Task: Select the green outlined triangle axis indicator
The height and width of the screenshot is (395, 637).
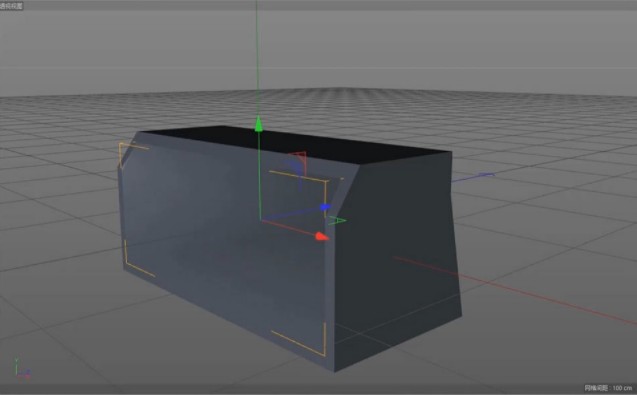Action: tap(337, 221)
